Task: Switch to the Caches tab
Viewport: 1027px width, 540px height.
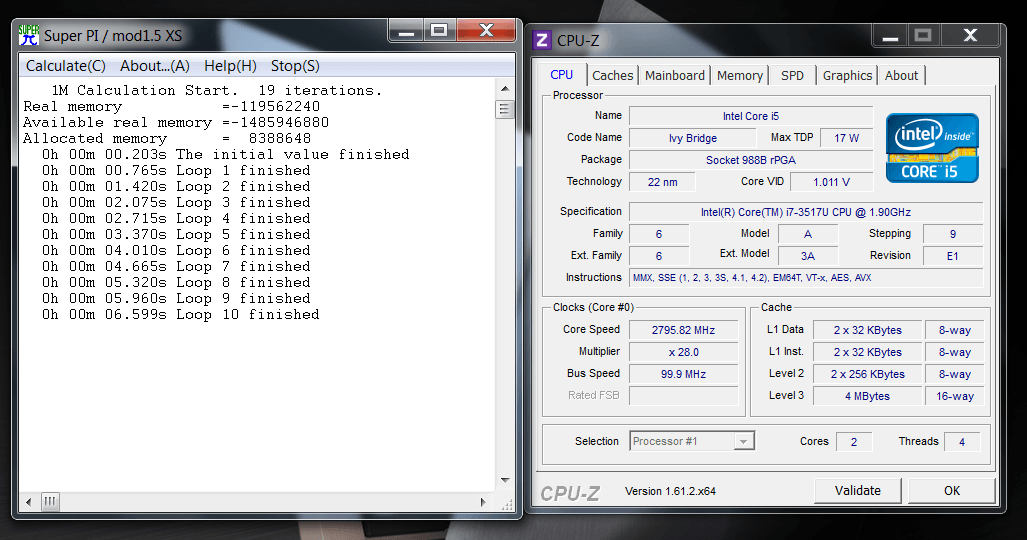Action: (612, 75)
